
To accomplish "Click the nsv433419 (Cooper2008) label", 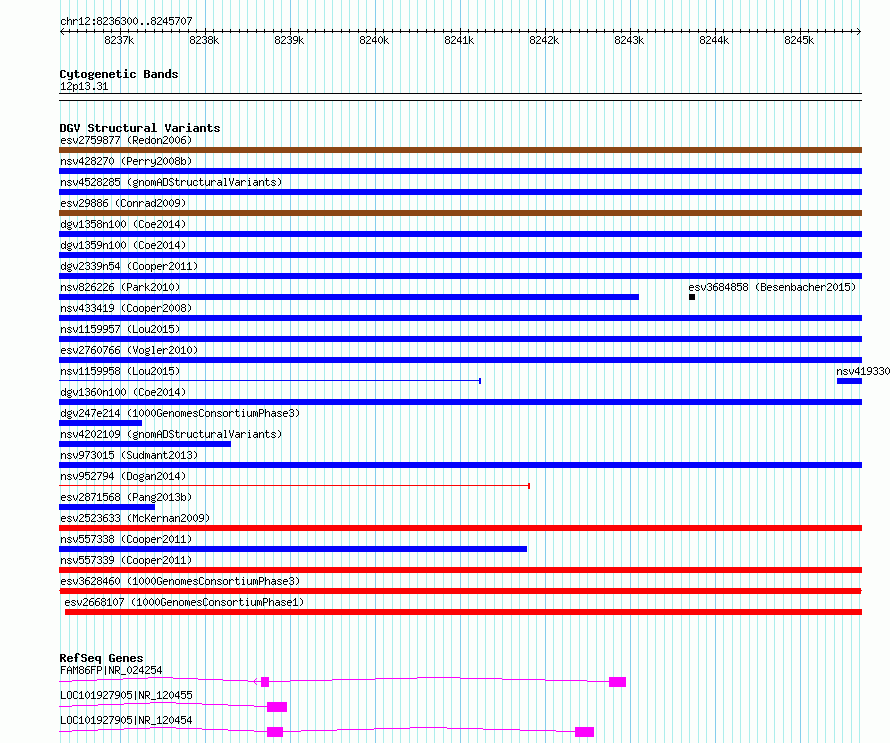I will pyautogui.click(x=126, y=308).
